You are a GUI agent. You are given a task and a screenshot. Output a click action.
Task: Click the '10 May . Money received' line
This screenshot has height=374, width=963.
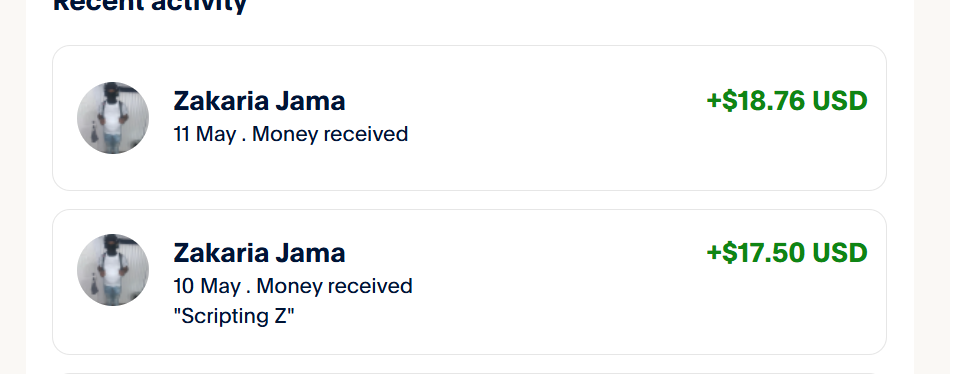pos(293,286)
